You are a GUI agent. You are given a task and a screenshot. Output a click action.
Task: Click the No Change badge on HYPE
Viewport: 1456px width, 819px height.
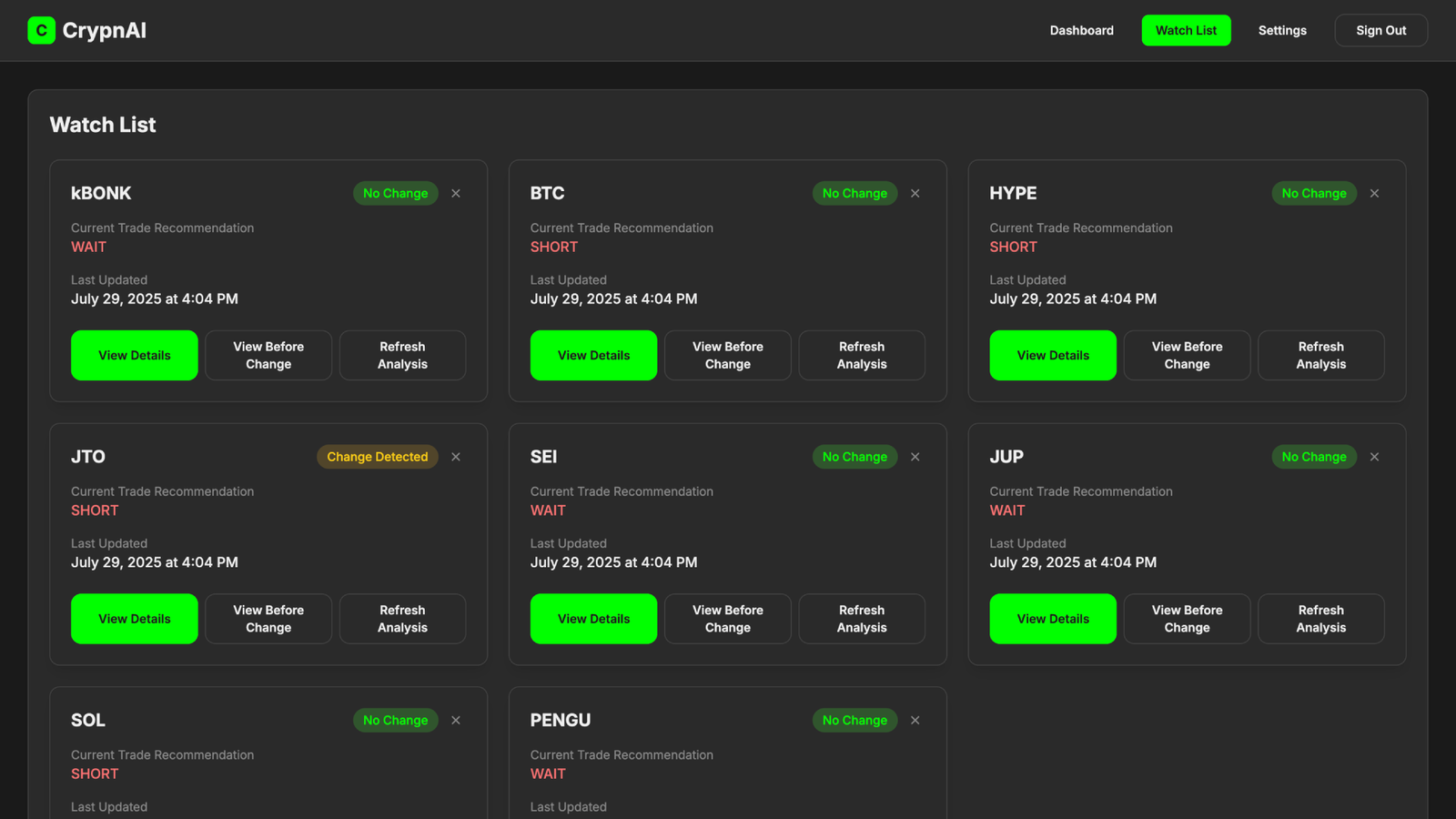point(1314,193)
